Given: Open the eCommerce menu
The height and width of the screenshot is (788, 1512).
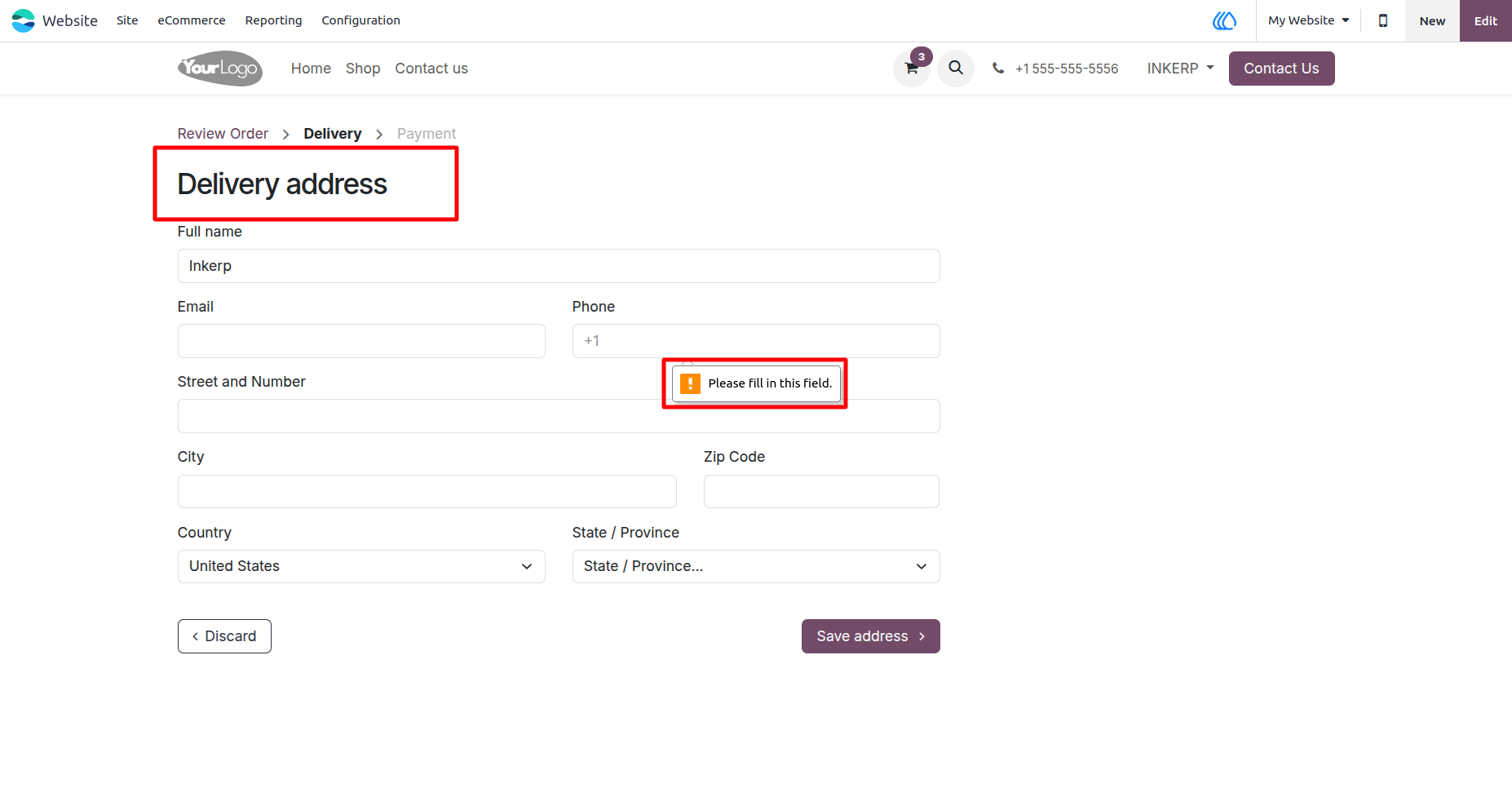Looking at the screenshot, I should click(x=192, y=20).
